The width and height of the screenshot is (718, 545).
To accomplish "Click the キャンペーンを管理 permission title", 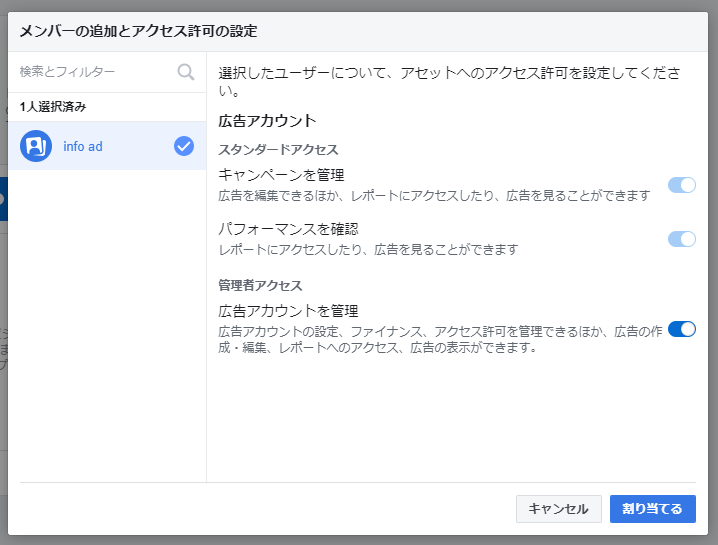I will (x=281, y=175).
